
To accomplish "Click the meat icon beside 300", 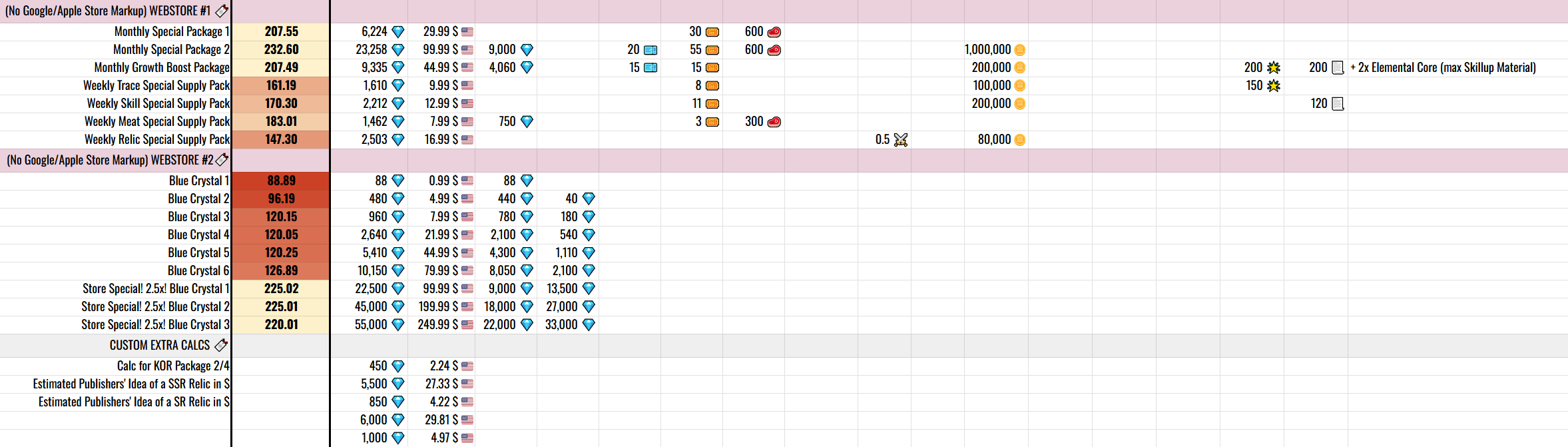I will point(774,122).
